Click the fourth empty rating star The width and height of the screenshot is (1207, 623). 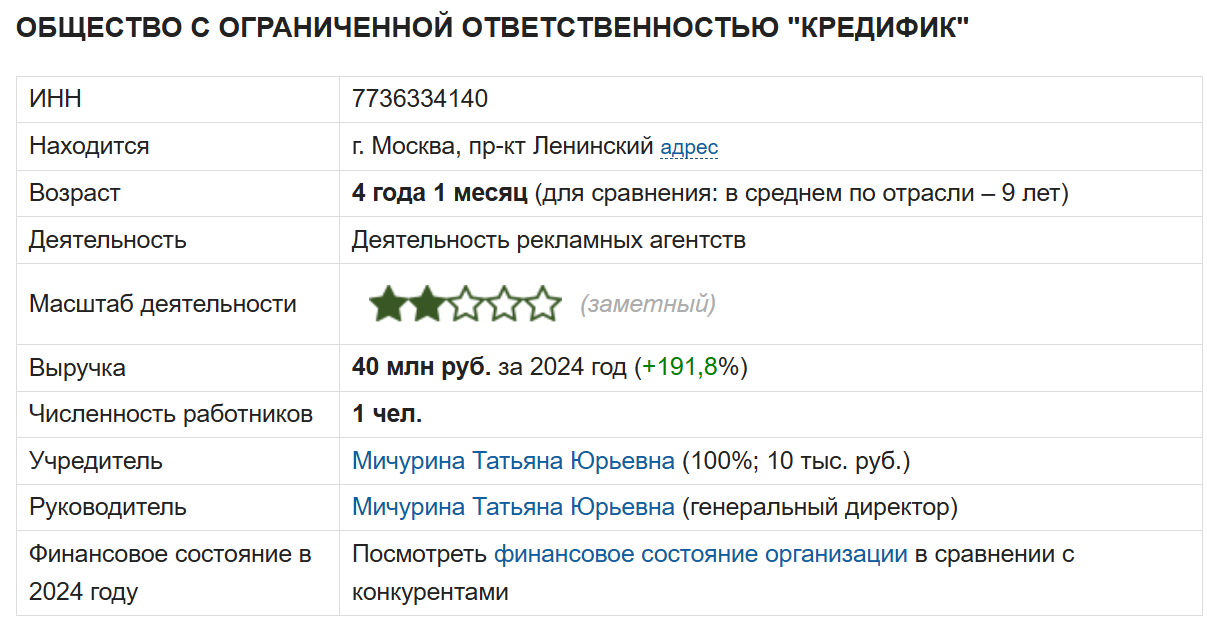click(x=504, y=304)
